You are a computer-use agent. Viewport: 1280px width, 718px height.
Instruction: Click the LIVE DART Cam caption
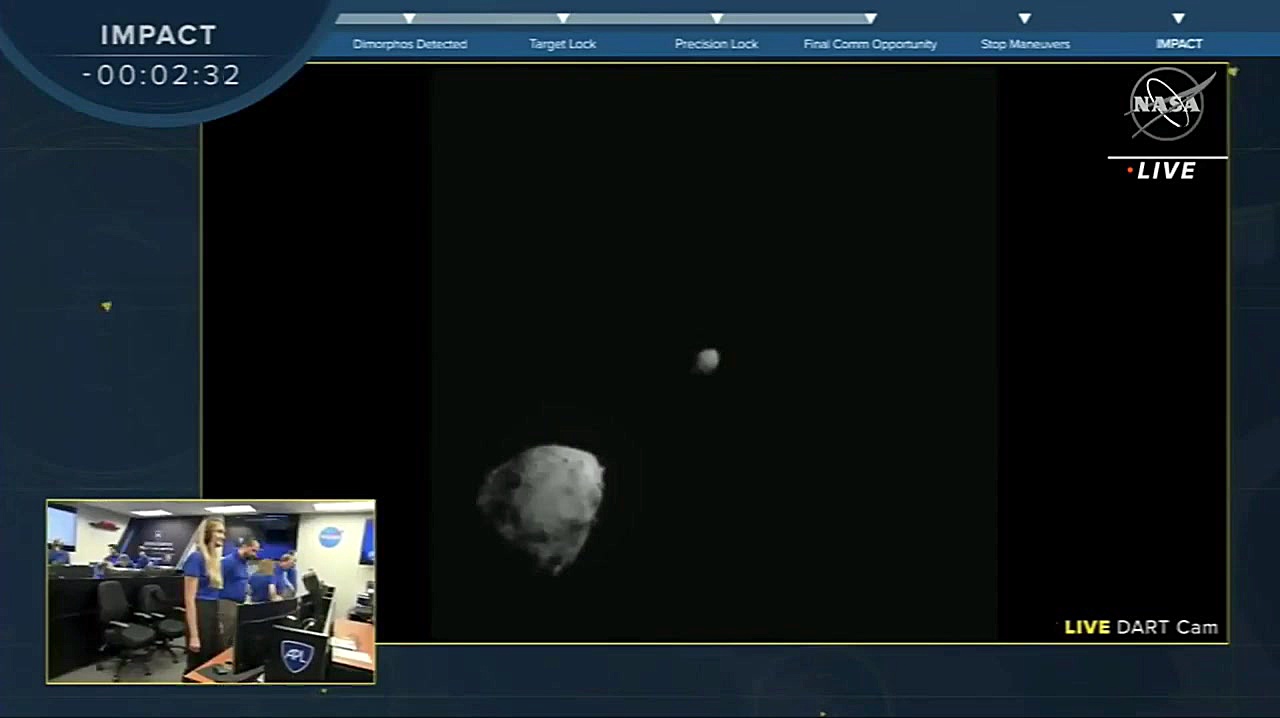click(x=1141, y=627)
